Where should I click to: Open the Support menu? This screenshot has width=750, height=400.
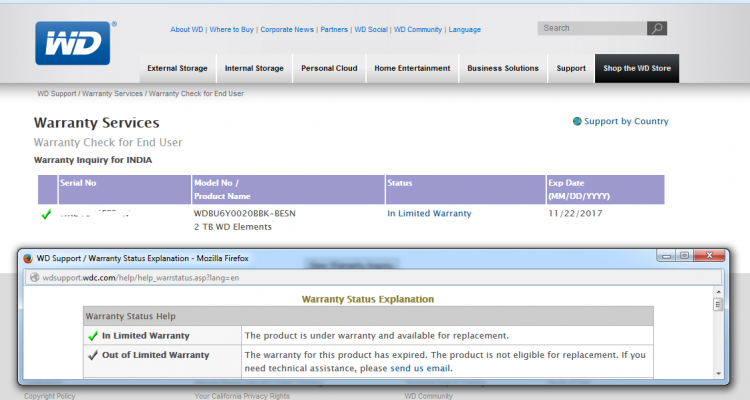[x=571, y=68]
